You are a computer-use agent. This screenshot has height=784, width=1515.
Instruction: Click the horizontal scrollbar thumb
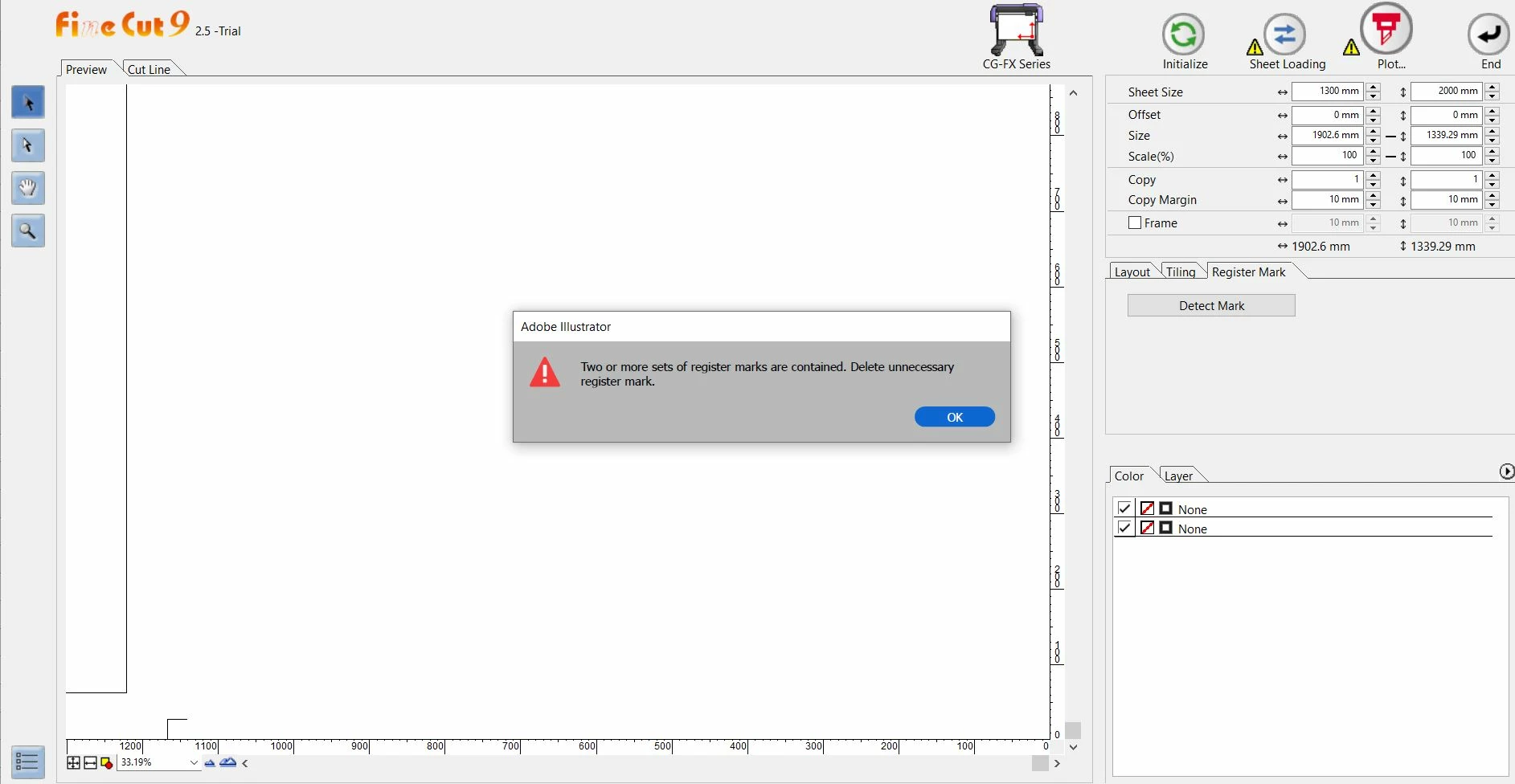[x=1040, y=763]
